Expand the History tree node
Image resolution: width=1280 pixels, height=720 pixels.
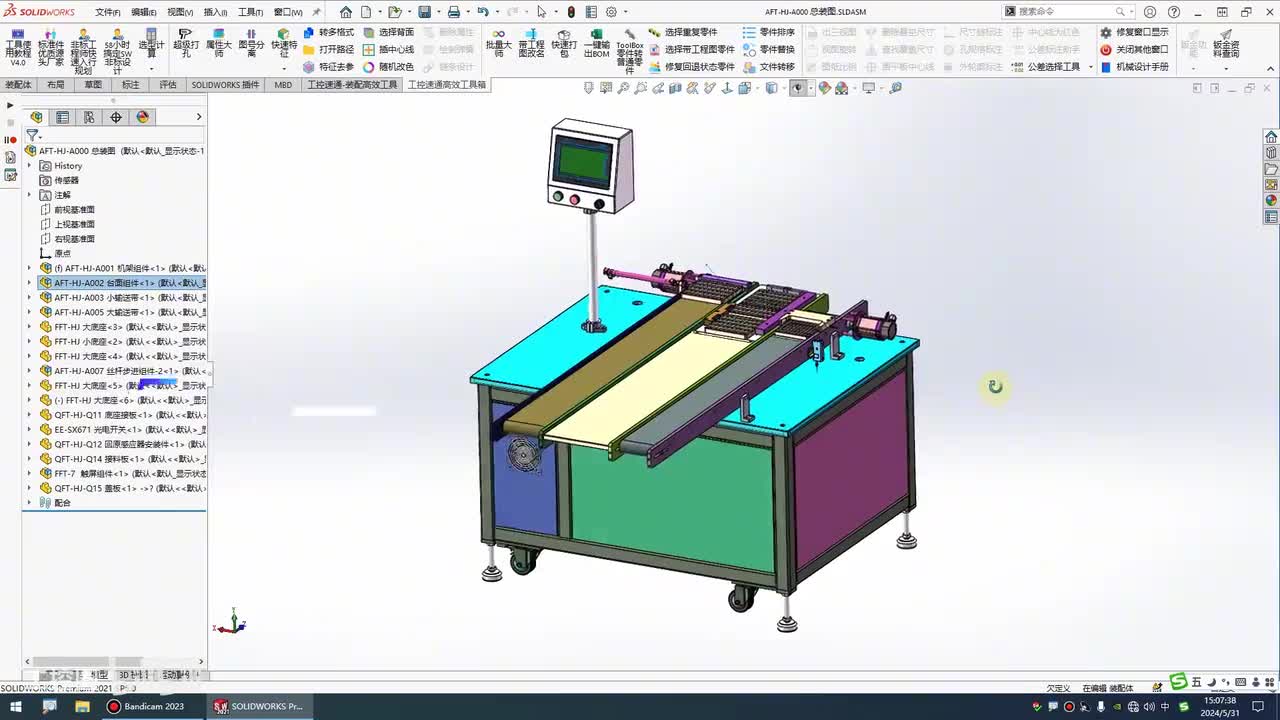(29, 166)
